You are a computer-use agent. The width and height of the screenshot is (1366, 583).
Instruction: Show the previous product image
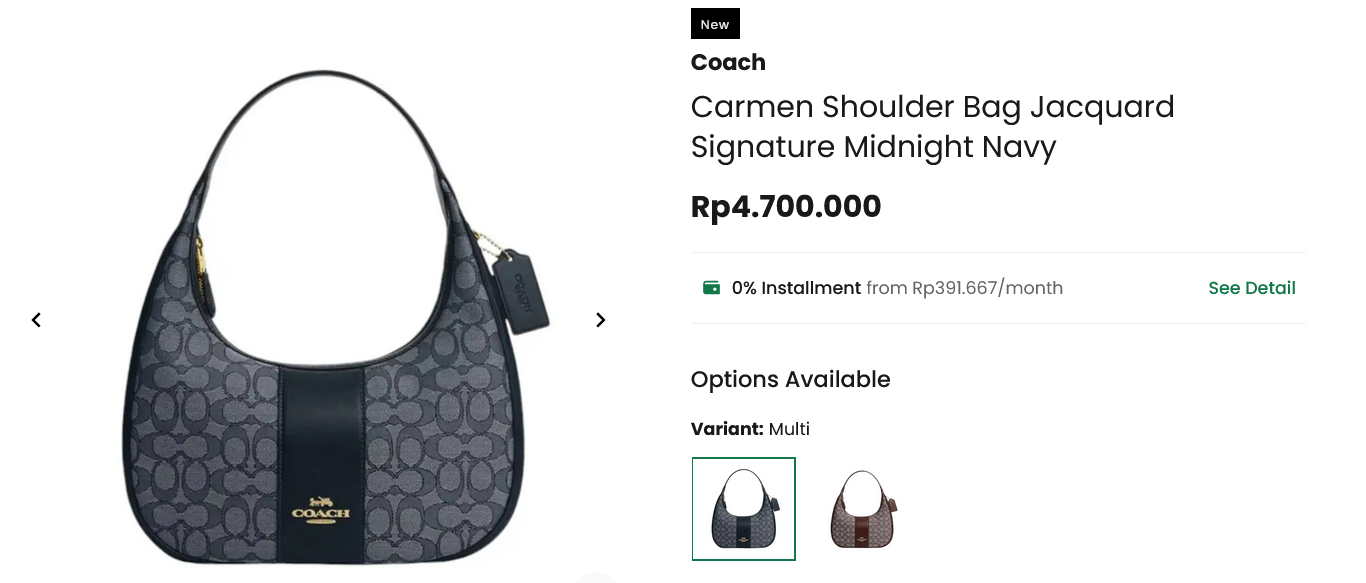pyautogui.click(x=36, y=320)
